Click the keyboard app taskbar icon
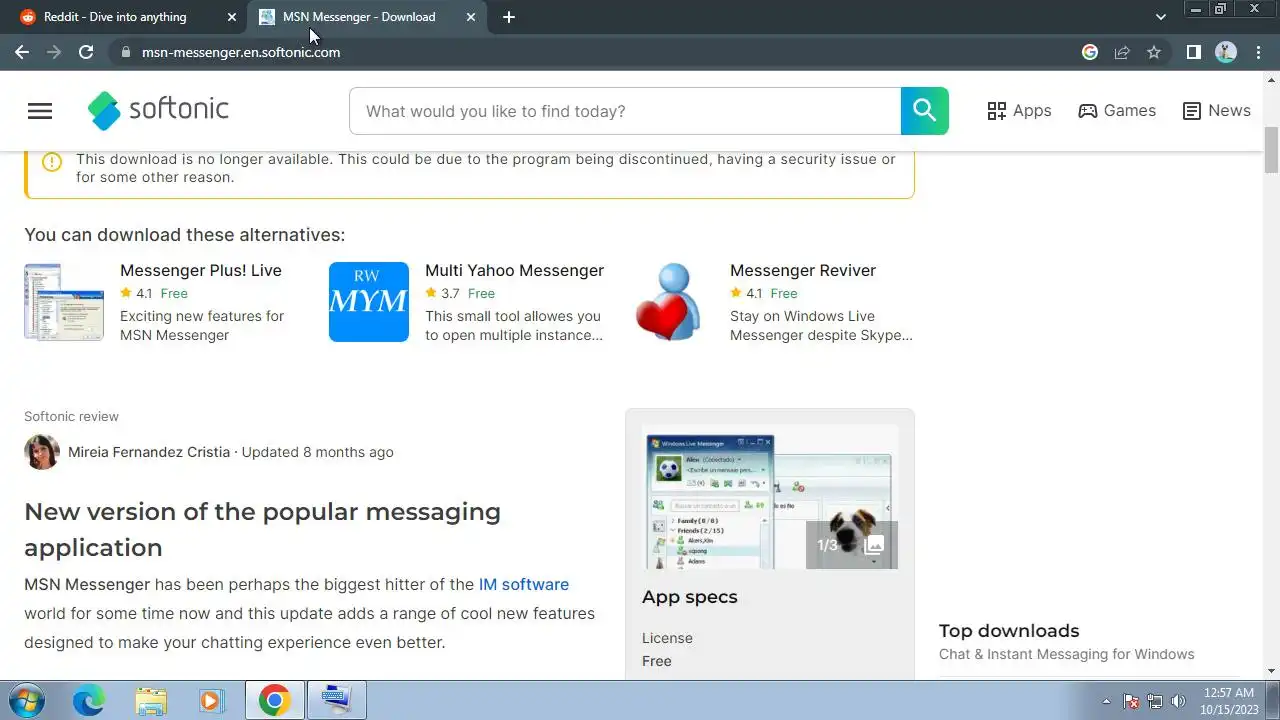1280x720 pixels. point(336,701)
